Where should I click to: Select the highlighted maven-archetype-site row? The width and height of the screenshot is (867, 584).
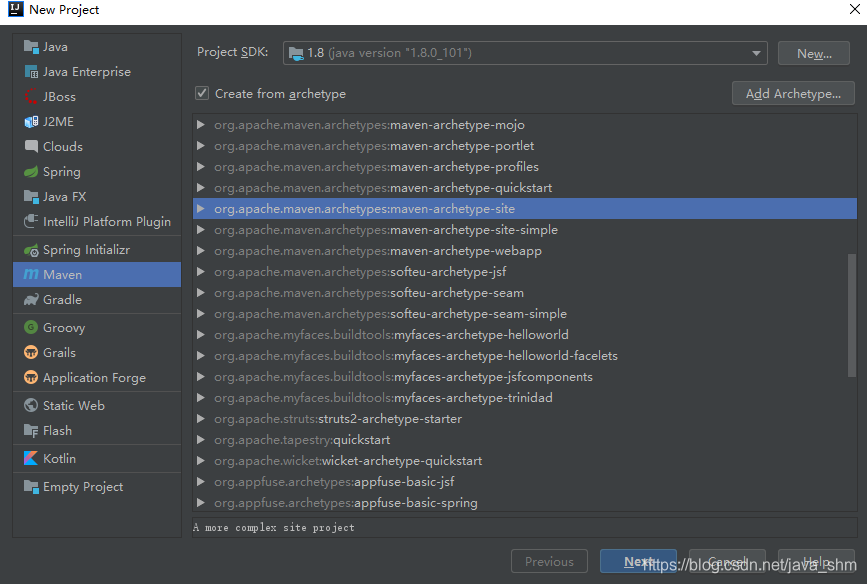pos(525,209)
